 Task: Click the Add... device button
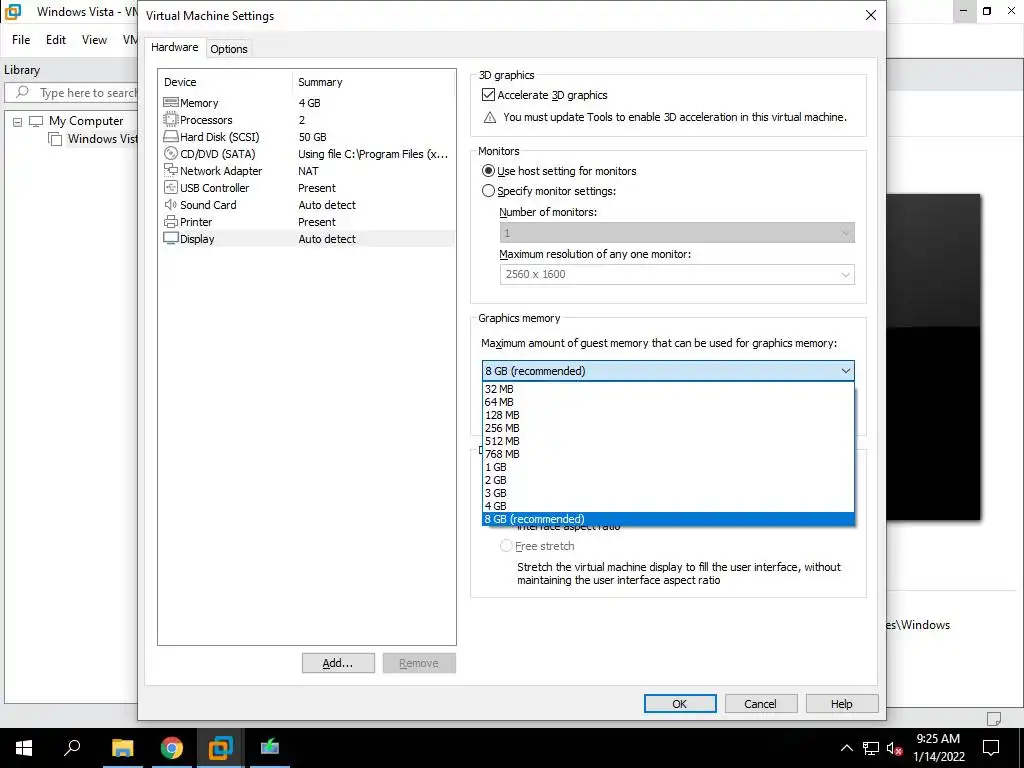(338, 663)
